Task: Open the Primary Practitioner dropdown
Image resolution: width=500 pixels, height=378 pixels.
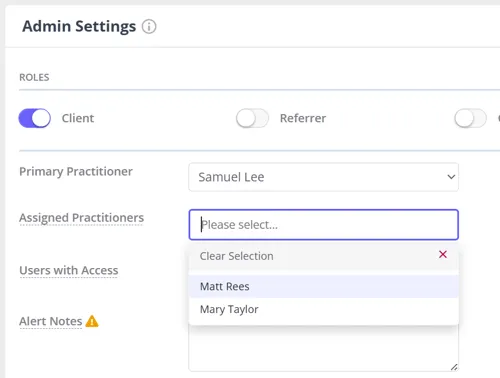Action: pyautogui.click(x=323, y=177)
